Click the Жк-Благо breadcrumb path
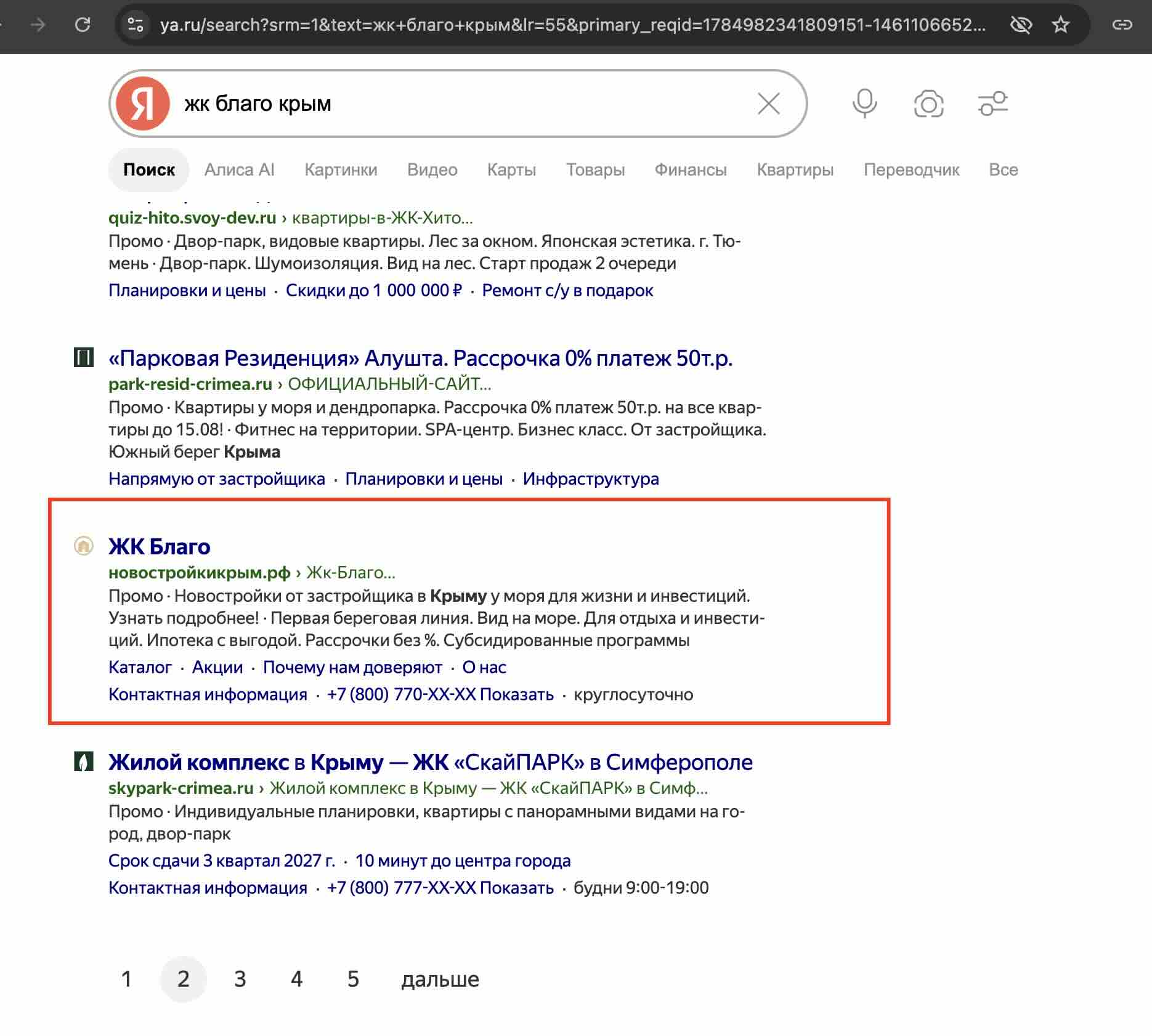This screenshot has height=1036, width=1152. click(x=351, y=572)
